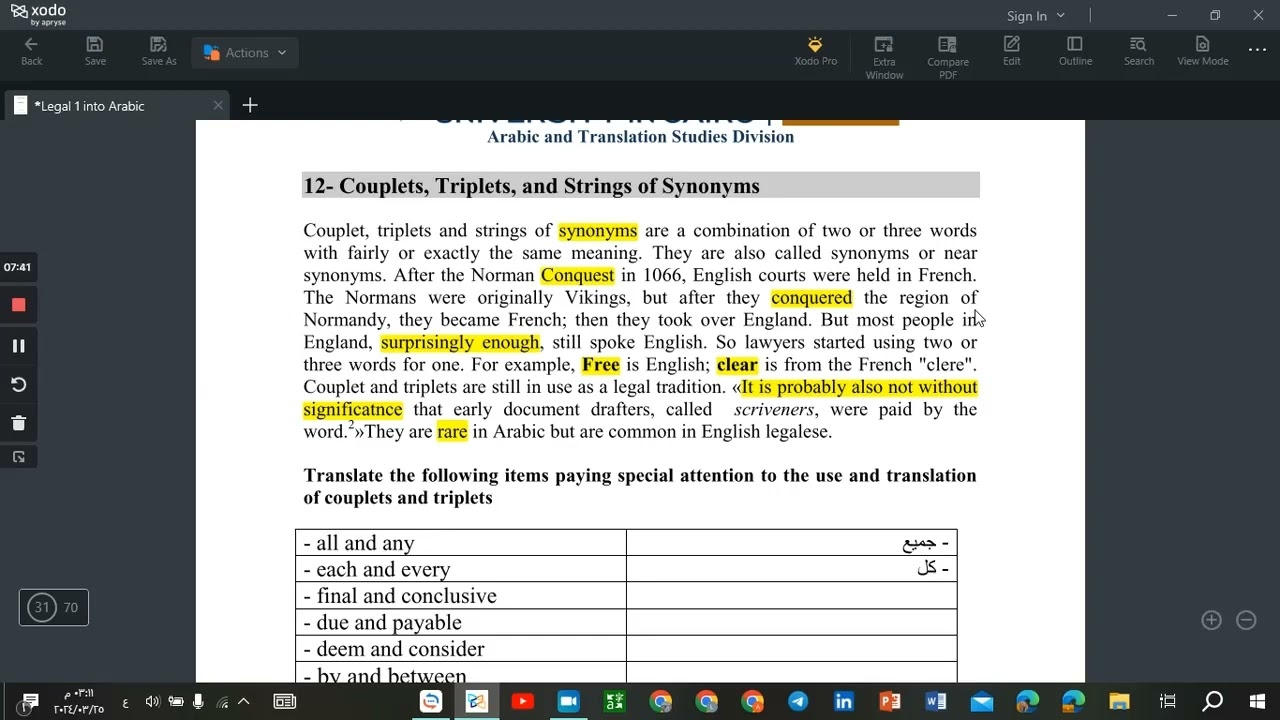Open an Extra Window

(884, 58)
